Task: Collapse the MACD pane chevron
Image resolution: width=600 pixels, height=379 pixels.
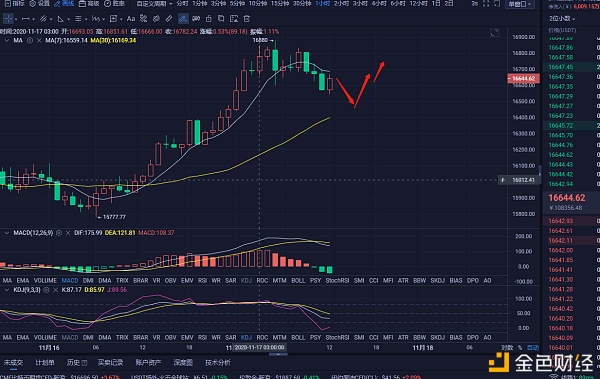Action: pyautogui.click(x=7, y=233)
